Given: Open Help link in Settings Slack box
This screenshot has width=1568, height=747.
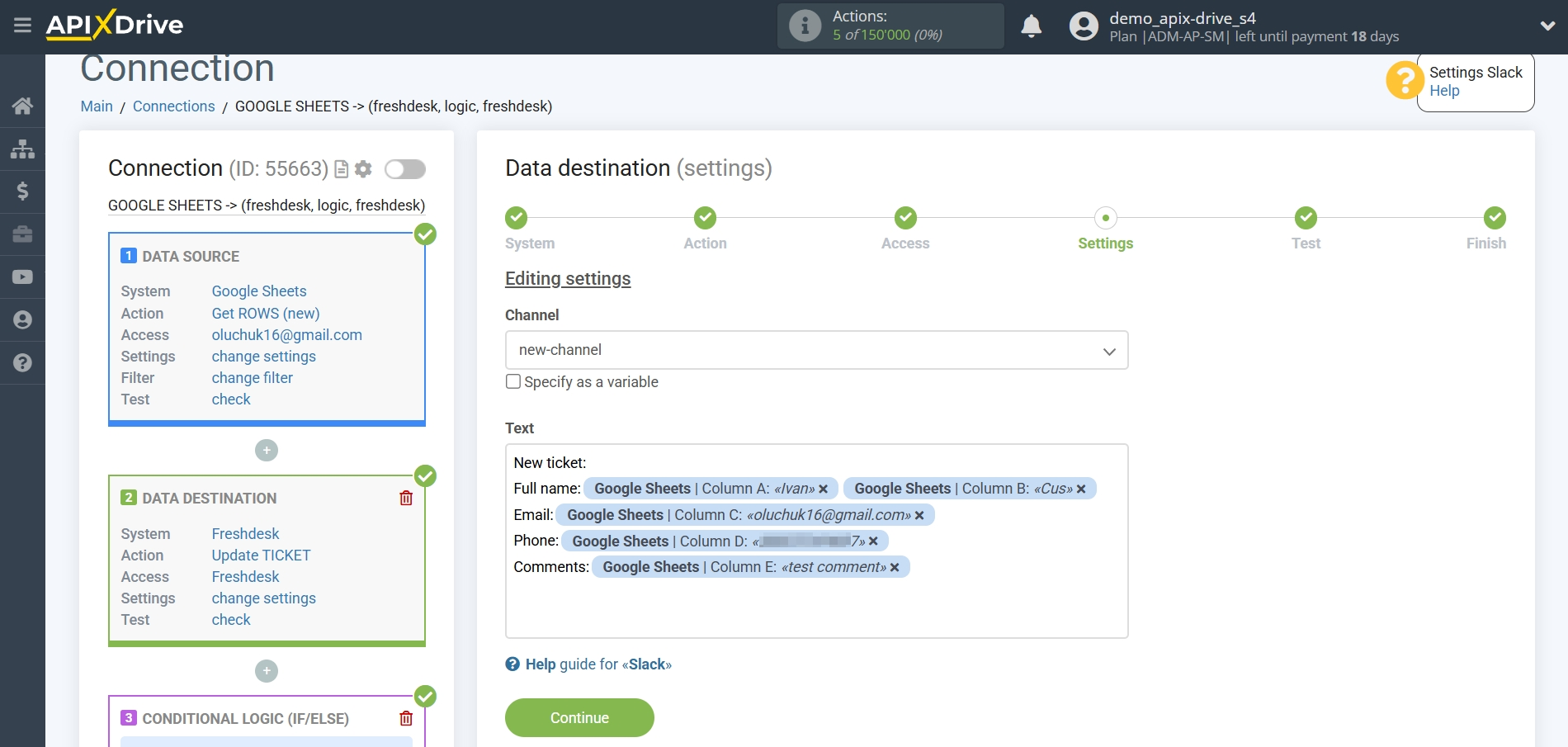Looking at the screenshot, I should pyautogui.click(x=1444, y=91).
